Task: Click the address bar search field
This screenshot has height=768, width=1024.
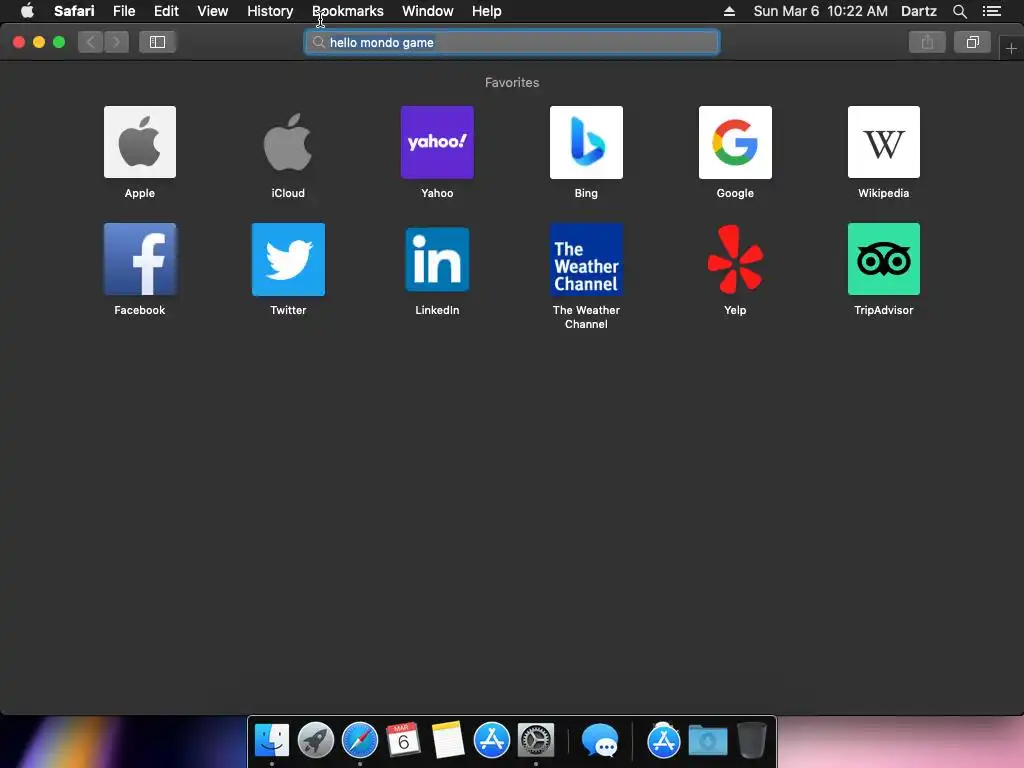Action: (512, 42)
